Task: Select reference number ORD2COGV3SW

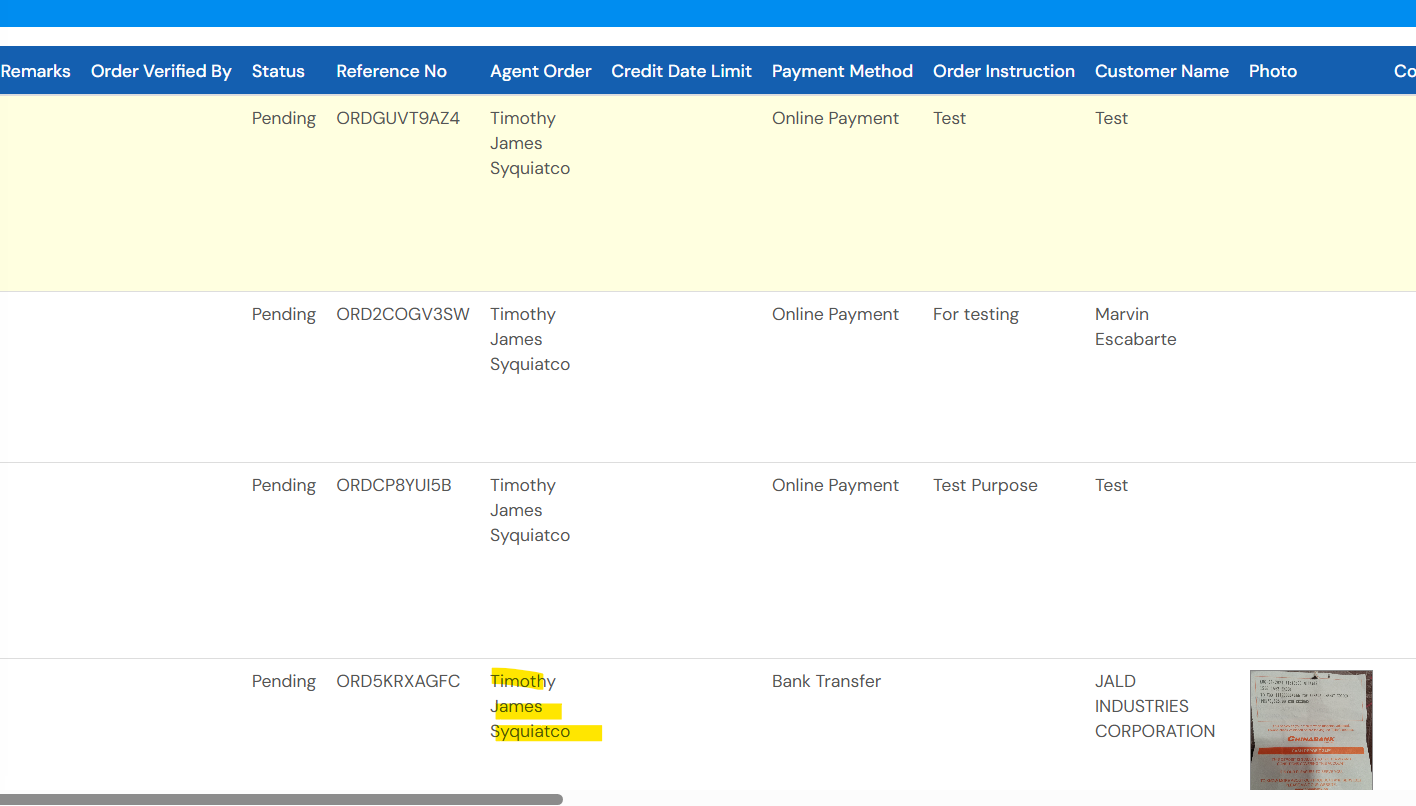Action: point(402,314)
